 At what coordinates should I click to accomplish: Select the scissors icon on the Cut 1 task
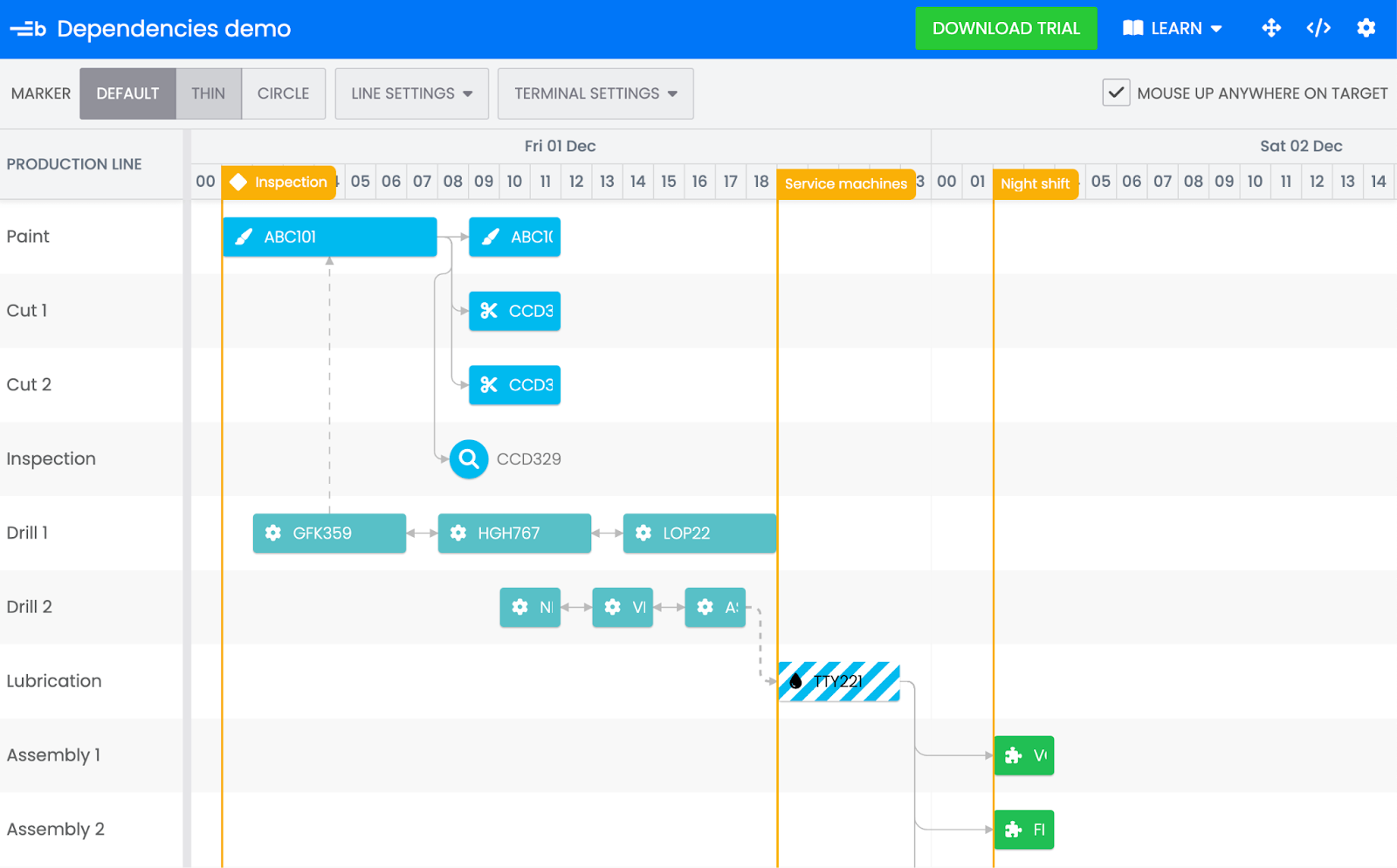click(488, 310)
